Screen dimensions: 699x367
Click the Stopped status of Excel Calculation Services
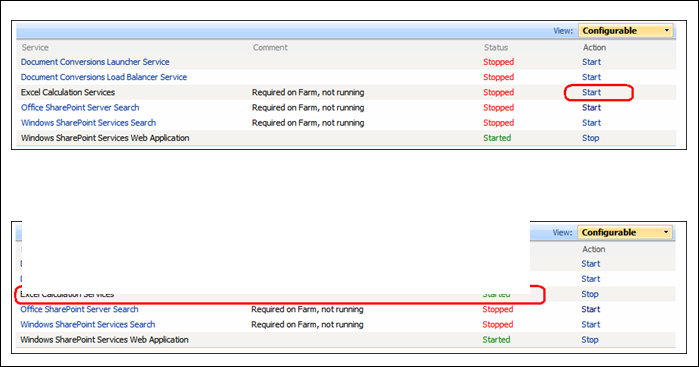[x=498, y=92]
